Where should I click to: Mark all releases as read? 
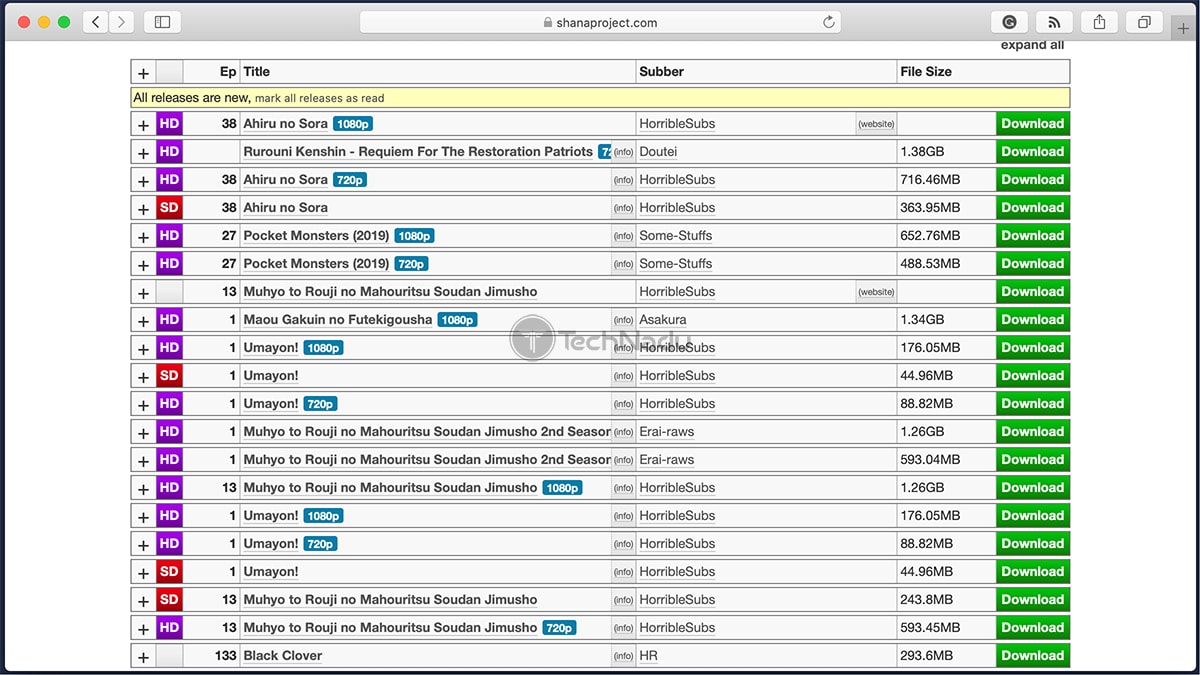coord(319,98)
